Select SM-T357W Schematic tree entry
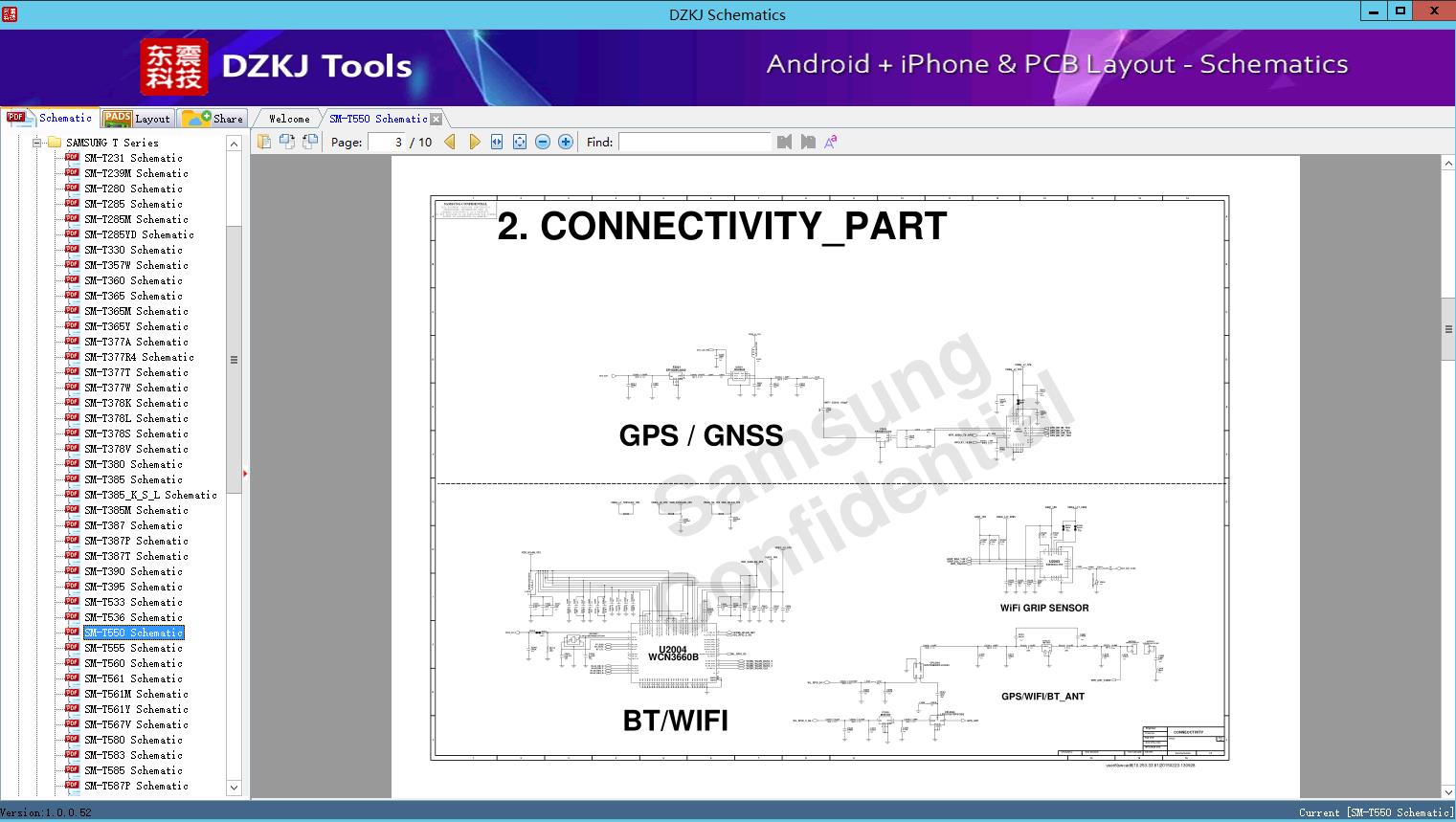The image size is (1456, 822). [x=136, y=265]
